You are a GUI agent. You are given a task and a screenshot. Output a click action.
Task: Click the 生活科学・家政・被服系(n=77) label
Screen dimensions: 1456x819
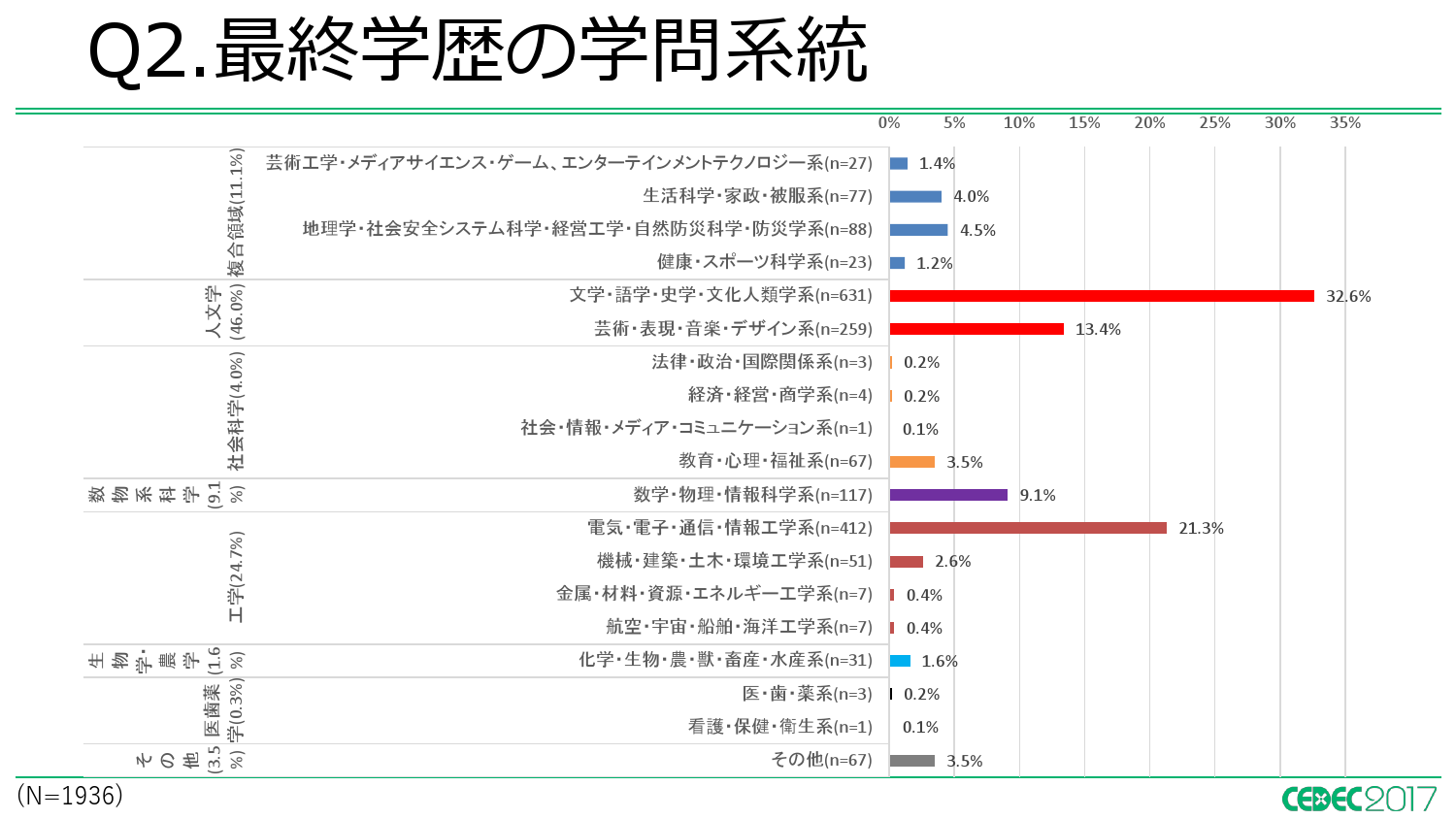click(x=757, y=196)
